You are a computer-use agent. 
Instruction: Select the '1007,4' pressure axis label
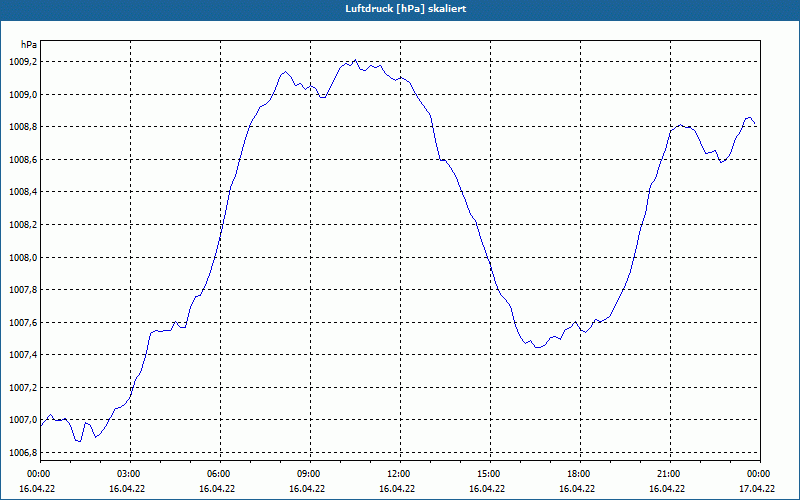coord(23,355)
